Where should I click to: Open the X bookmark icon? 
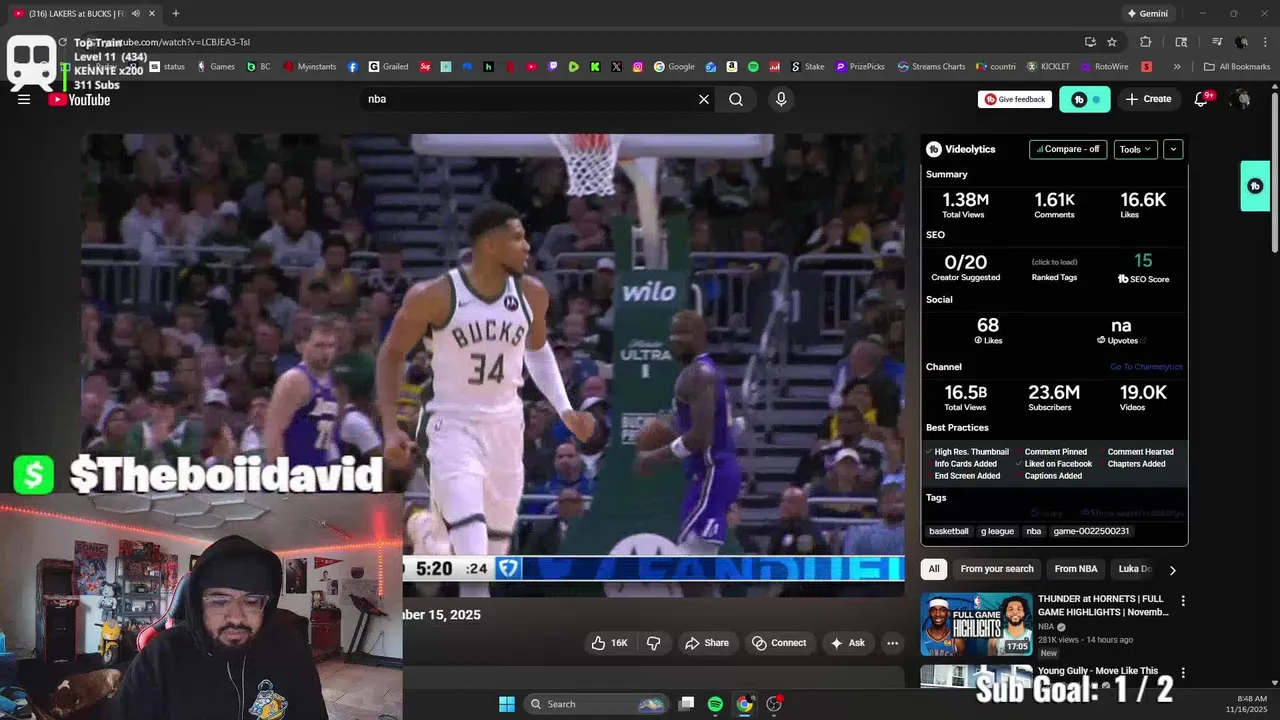click(x=616, y=67)
